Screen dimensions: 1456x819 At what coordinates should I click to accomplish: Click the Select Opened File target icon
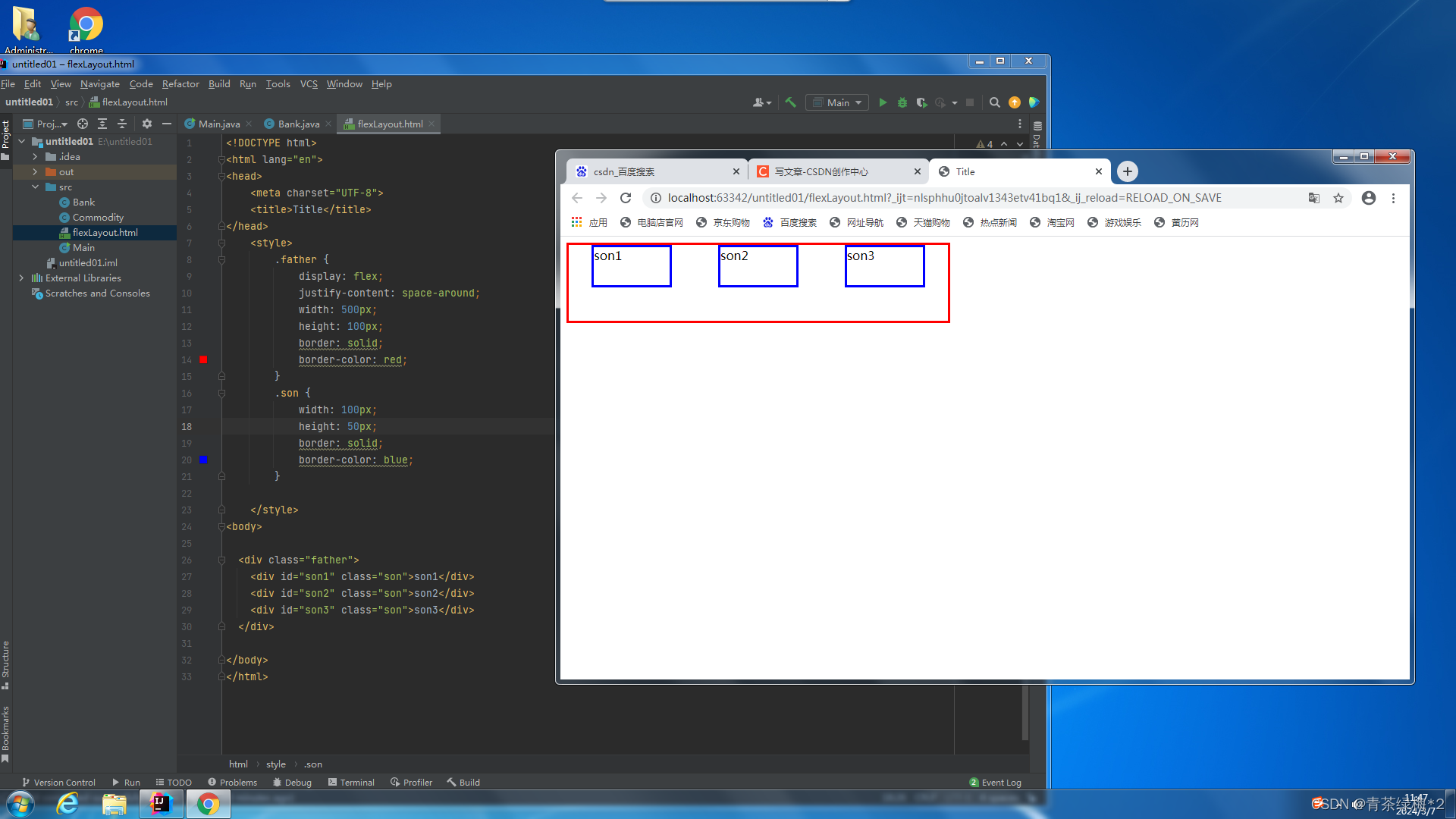click(83, 124)
